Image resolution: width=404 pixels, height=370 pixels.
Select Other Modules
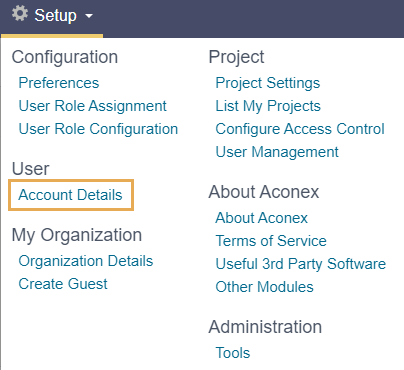[x=264, y=287]
